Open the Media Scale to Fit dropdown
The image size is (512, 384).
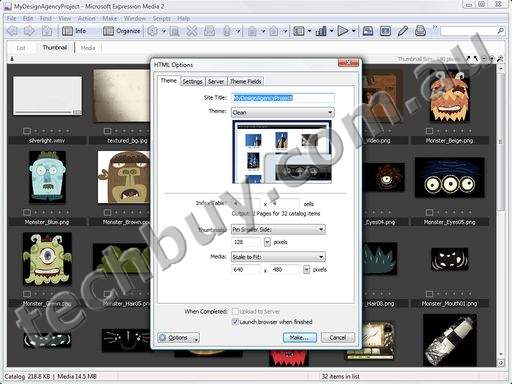(x=278, y=257)
